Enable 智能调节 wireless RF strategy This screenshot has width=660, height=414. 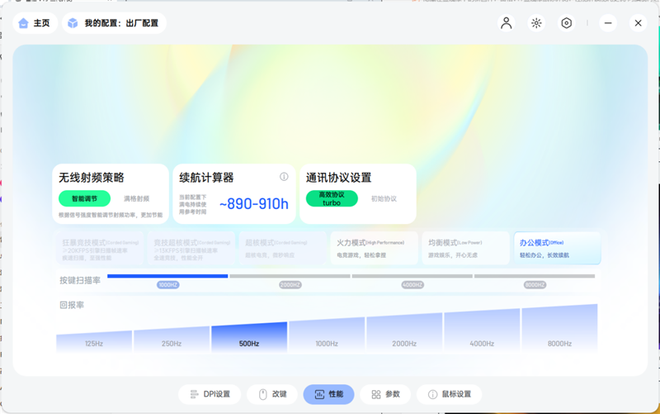(x=84, y=199)
